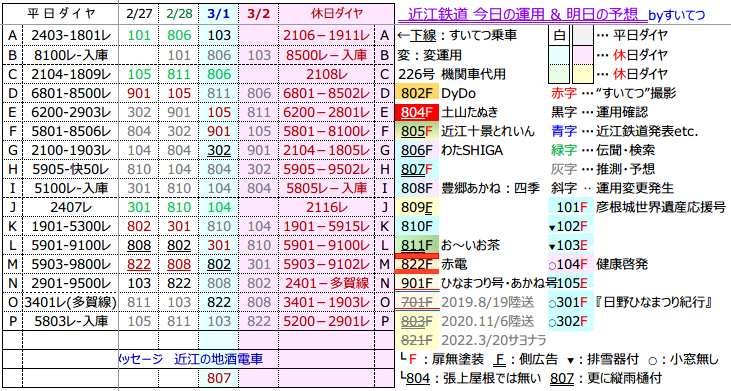Click the red 807 cell in the bottom row
This screenshot has height=391, width=731.
click(x=219, y=378)
